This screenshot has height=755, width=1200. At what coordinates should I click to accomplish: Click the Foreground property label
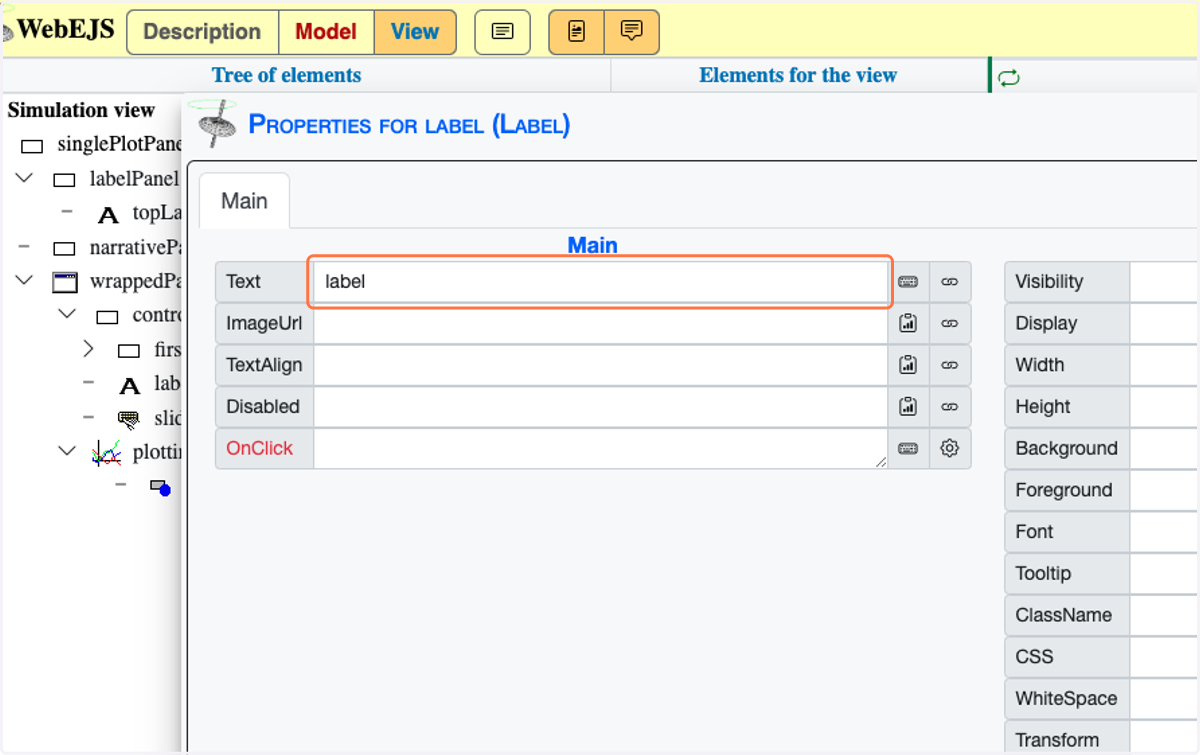[1067, 490]
